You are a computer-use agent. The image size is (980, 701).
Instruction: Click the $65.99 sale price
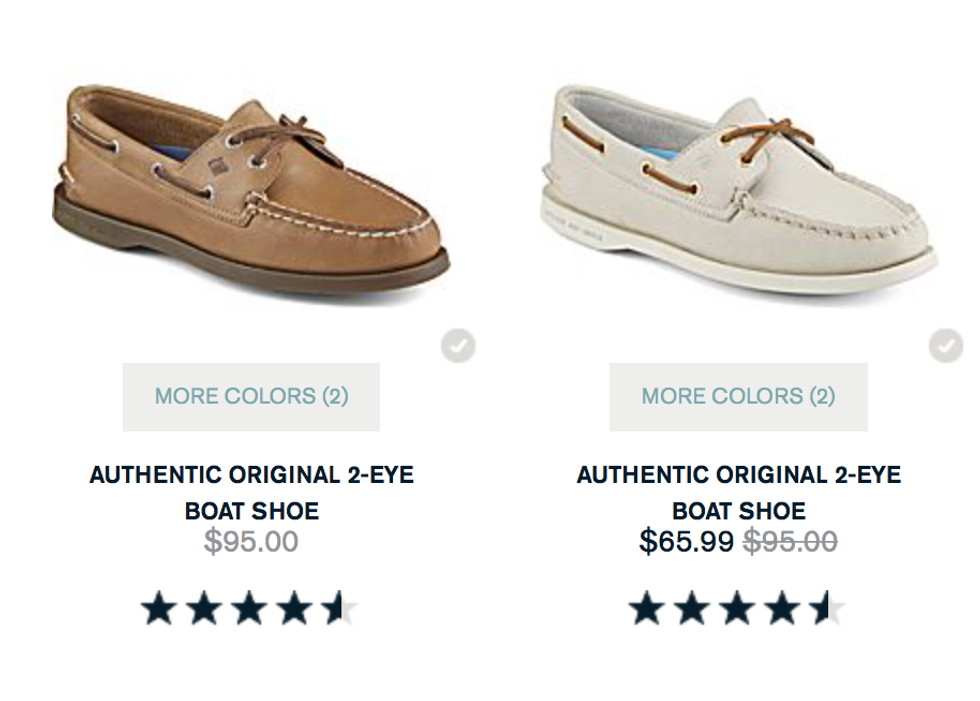coord(686,542)
